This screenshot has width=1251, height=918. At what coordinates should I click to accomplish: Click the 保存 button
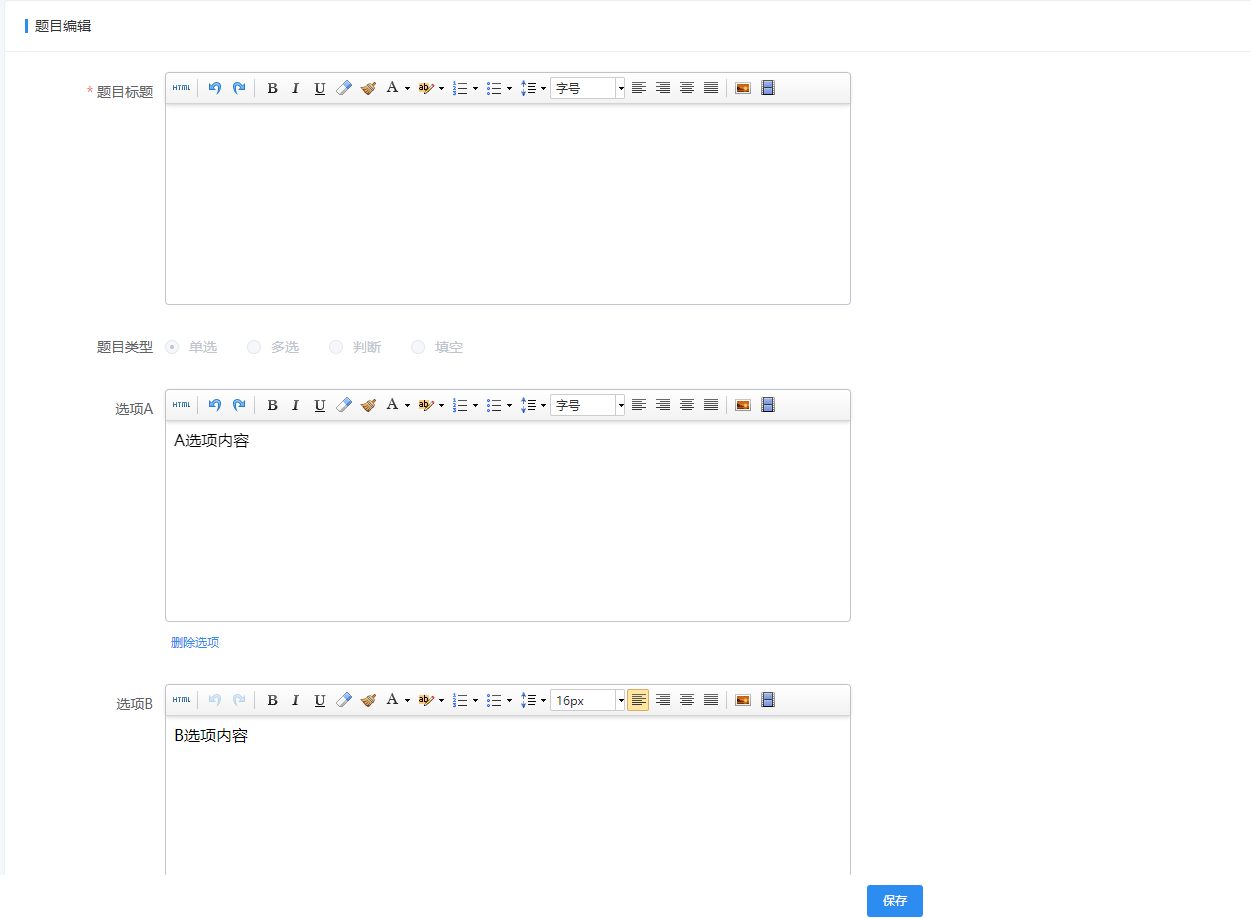895,901
